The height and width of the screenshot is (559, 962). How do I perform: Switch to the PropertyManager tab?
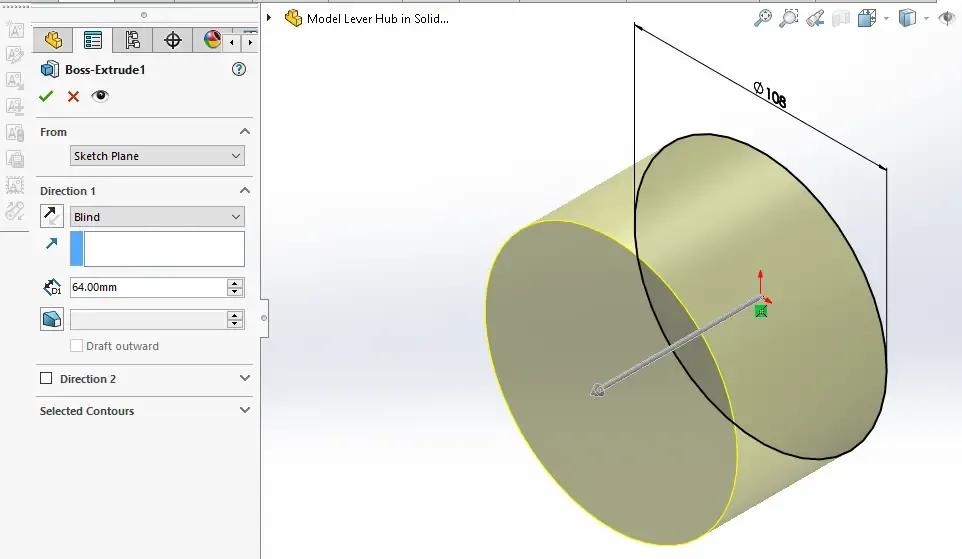93,40
